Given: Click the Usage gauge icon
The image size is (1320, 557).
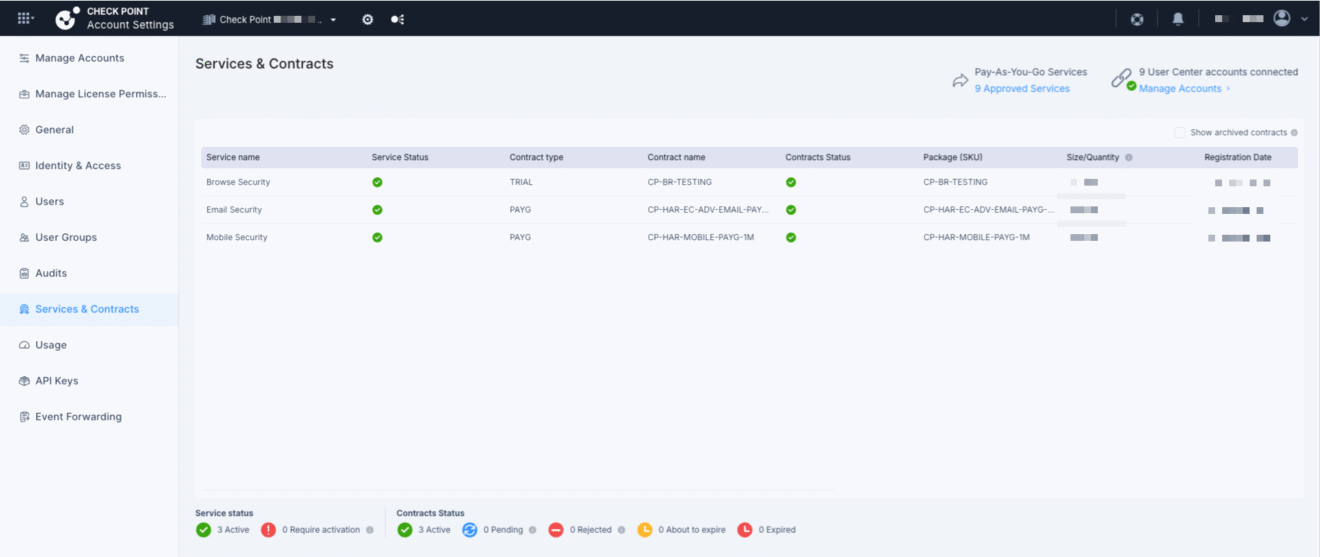Looking at the screenshot, I should (x=24, y=345).
